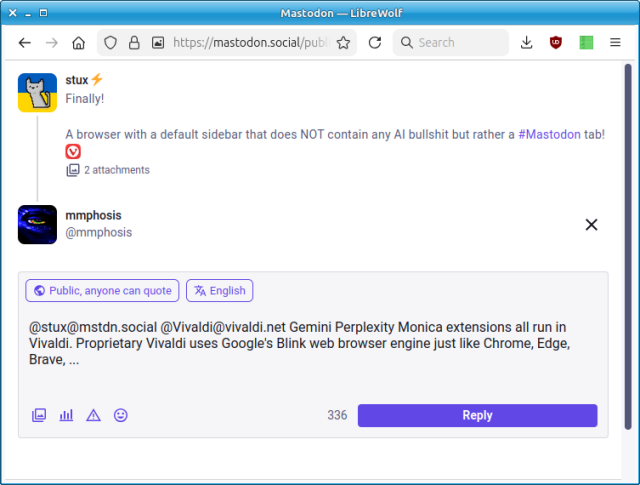Reload the current Mastodon page
This screenshot has height=485, width=640.
pyautogui.click(x=375, y=42)
